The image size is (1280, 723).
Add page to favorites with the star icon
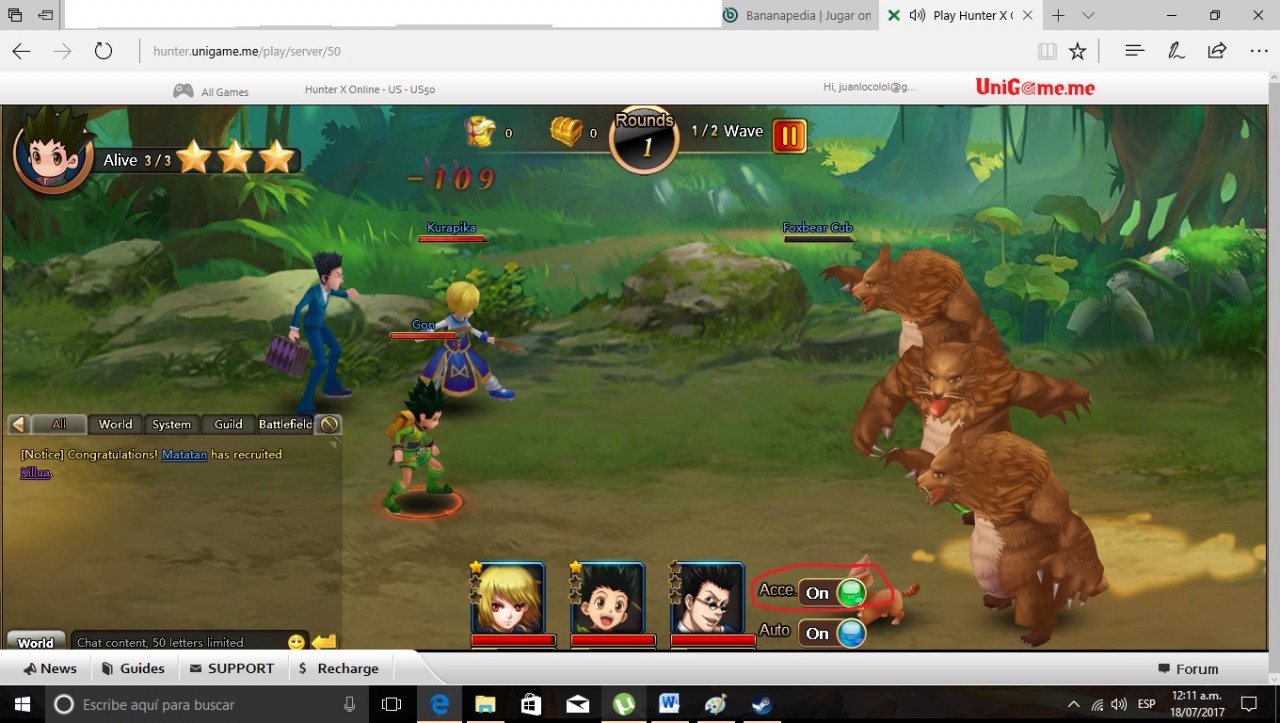click(1077, 51)
